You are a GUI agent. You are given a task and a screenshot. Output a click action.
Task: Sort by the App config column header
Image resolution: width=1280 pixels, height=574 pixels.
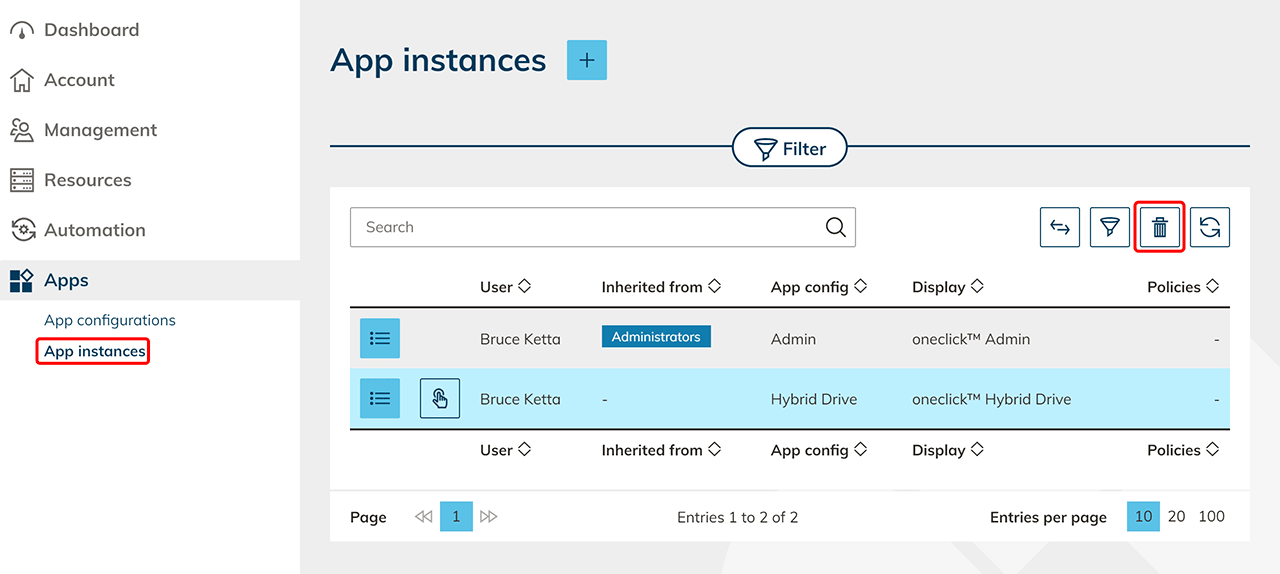click(x=818, y=287)
